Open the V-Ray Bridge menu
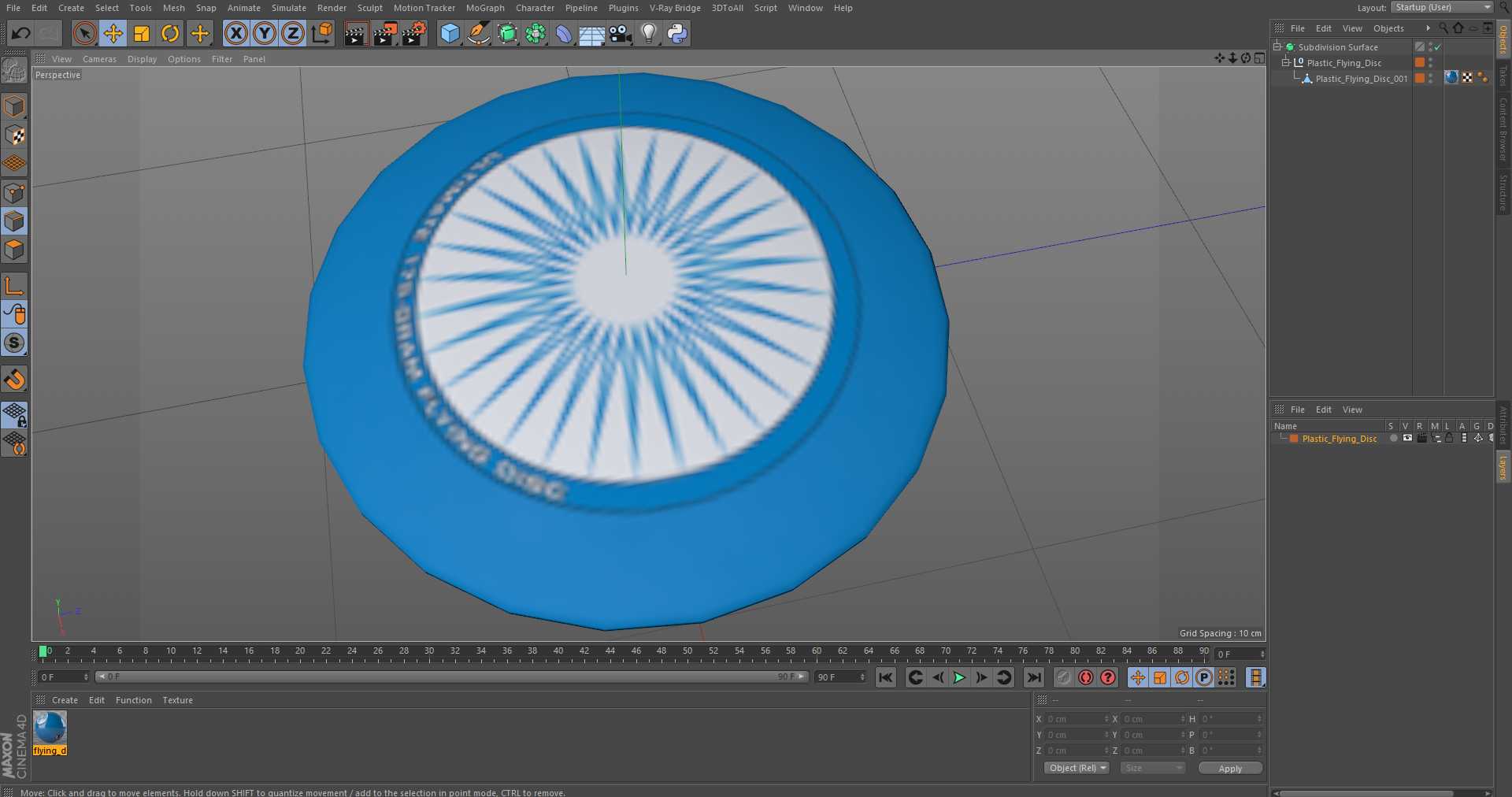 (x=675, y=8)
